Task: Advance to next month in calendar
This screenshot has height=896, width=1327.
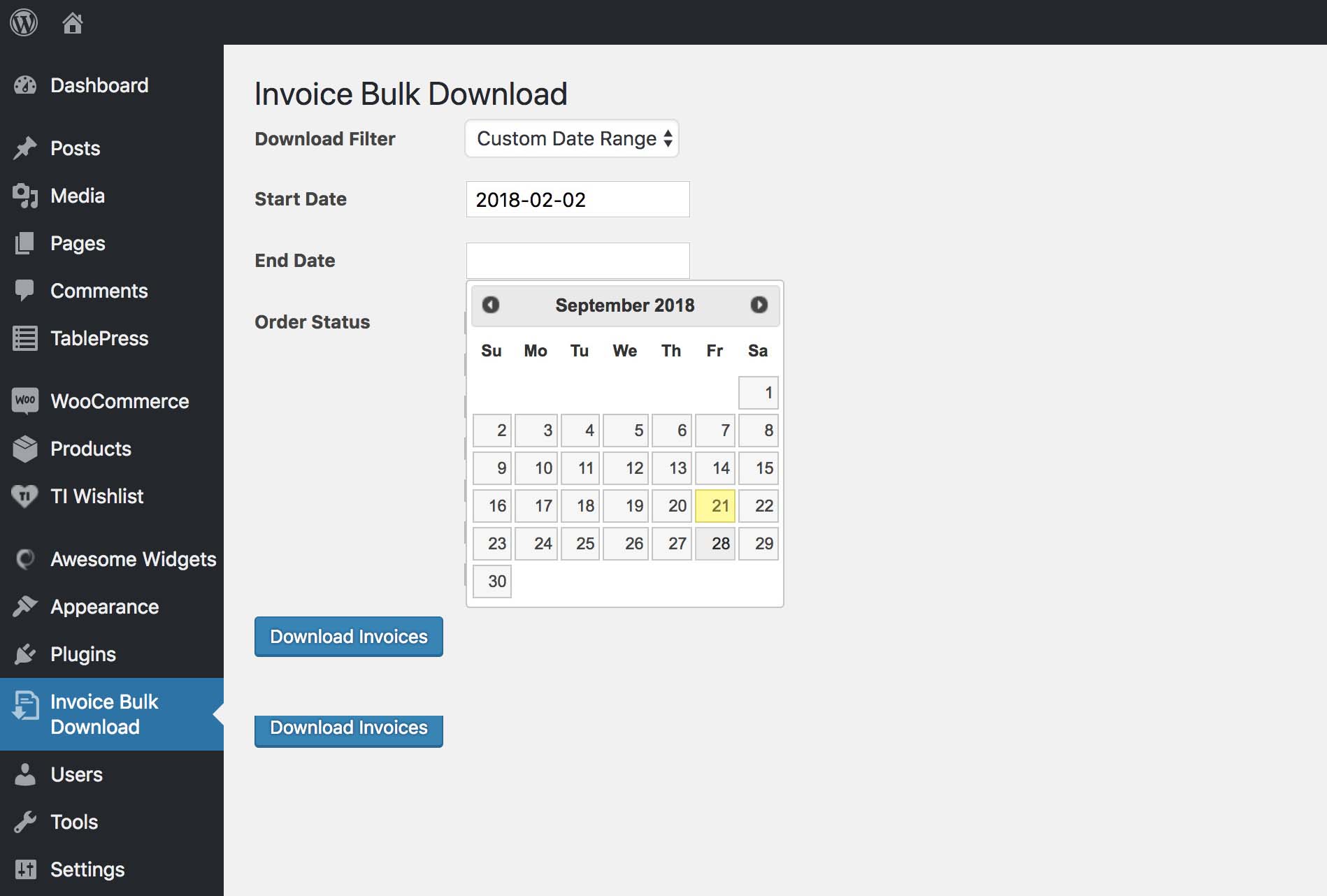Action: coord(759,305)
